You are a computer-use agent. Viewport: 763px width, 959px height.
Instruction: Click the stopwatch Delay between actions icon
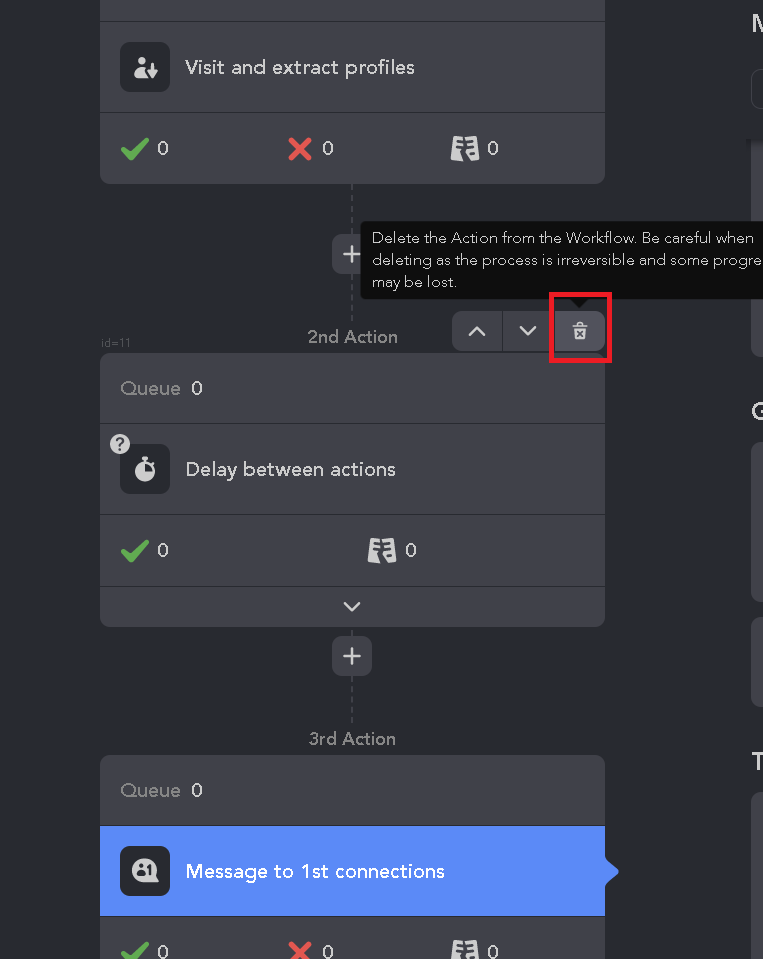[145, 469]
